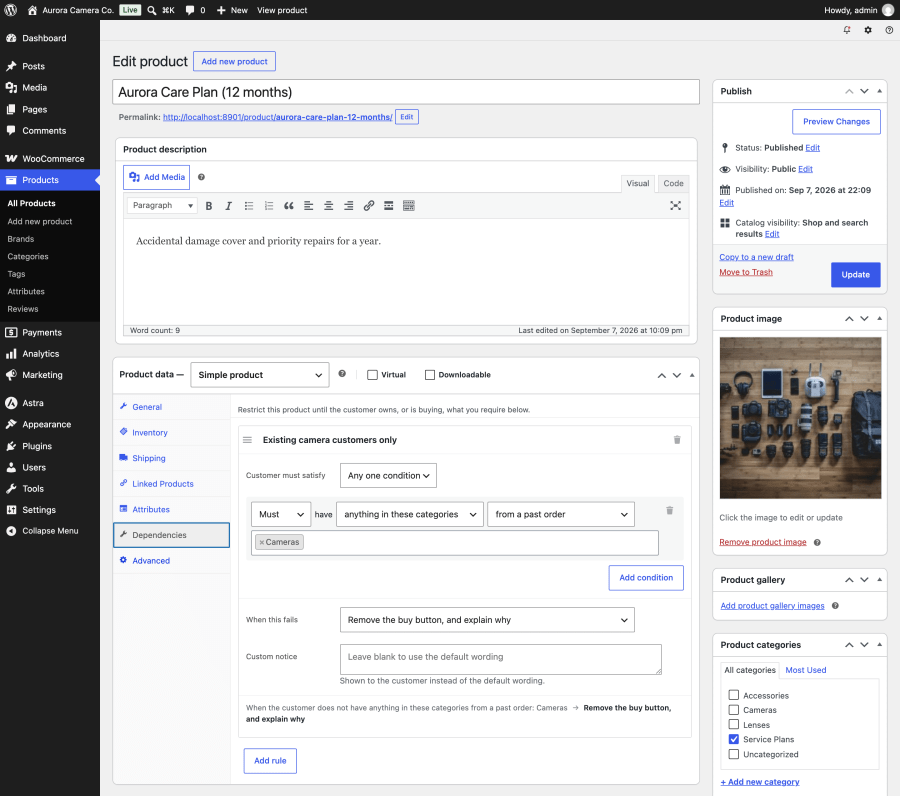Tick the Downloadable checkbox

pyautogui.click(x=430, y=375)
